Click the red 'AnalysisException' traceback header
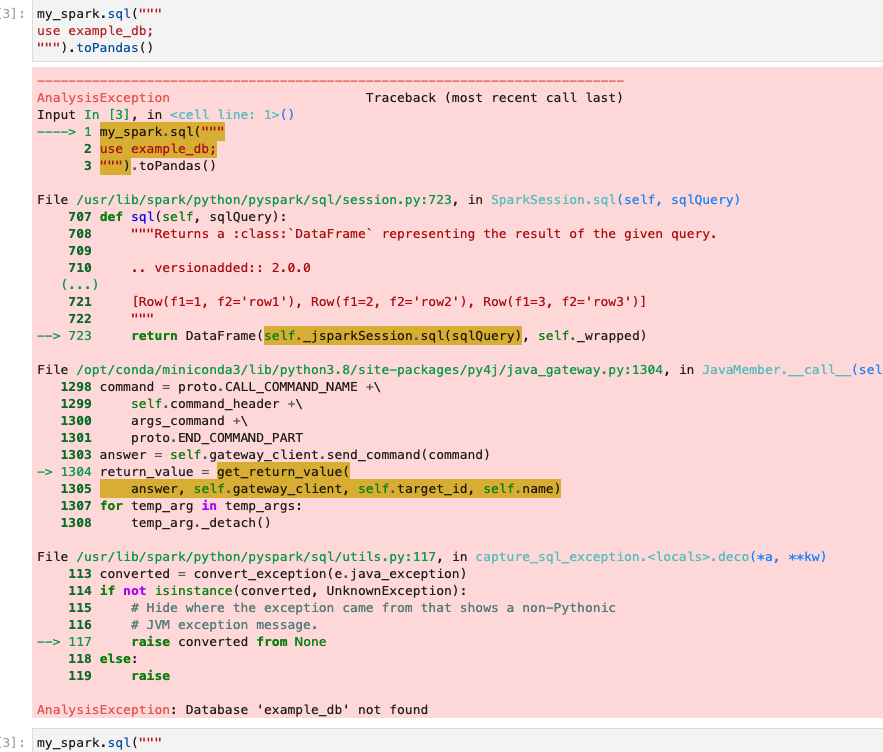 click(x=103, y=98)
